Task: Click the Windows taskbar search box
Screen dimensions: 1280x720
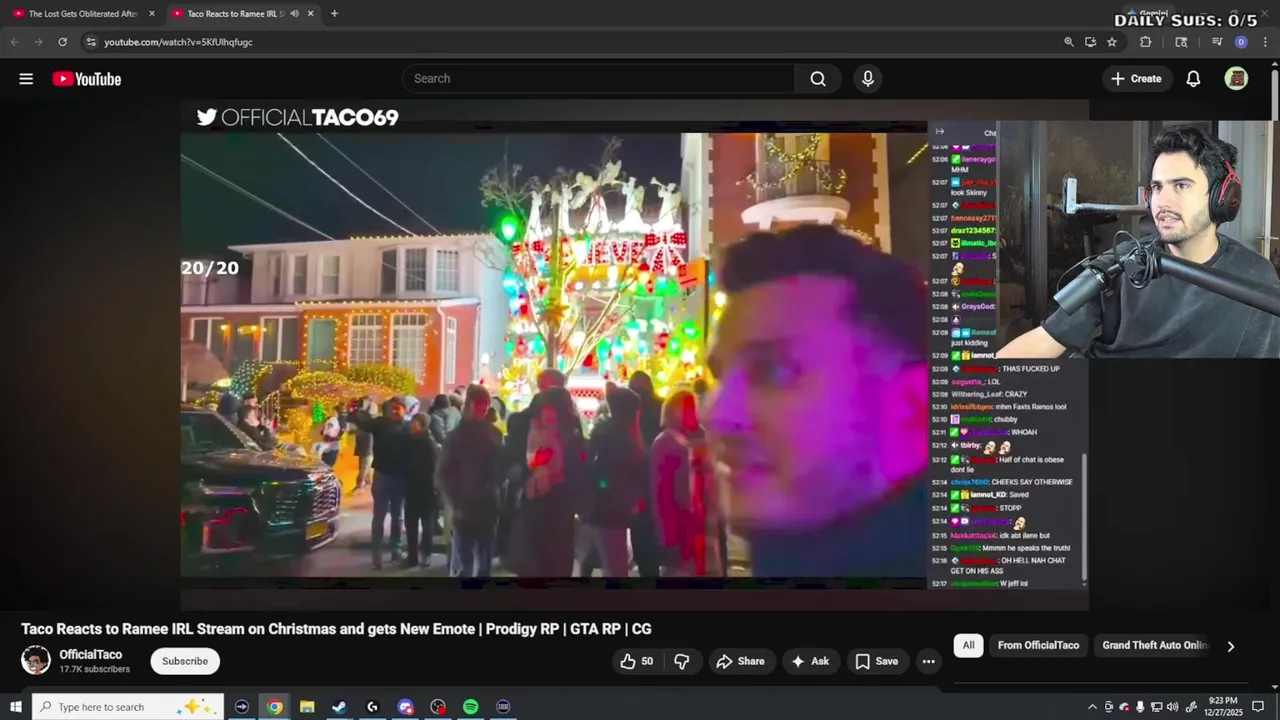Action: pyautogui.click(x=128, y=707)
